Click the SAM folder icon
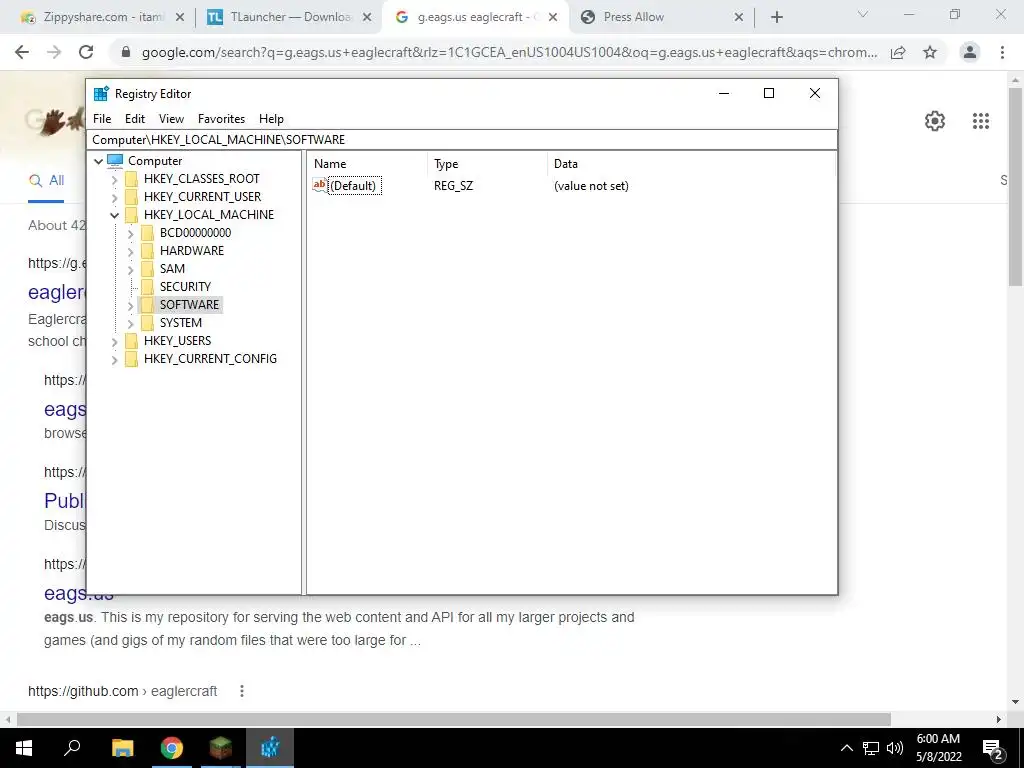Image resolution: width=1024 pixels, height=768 pixels. point(148,268)
